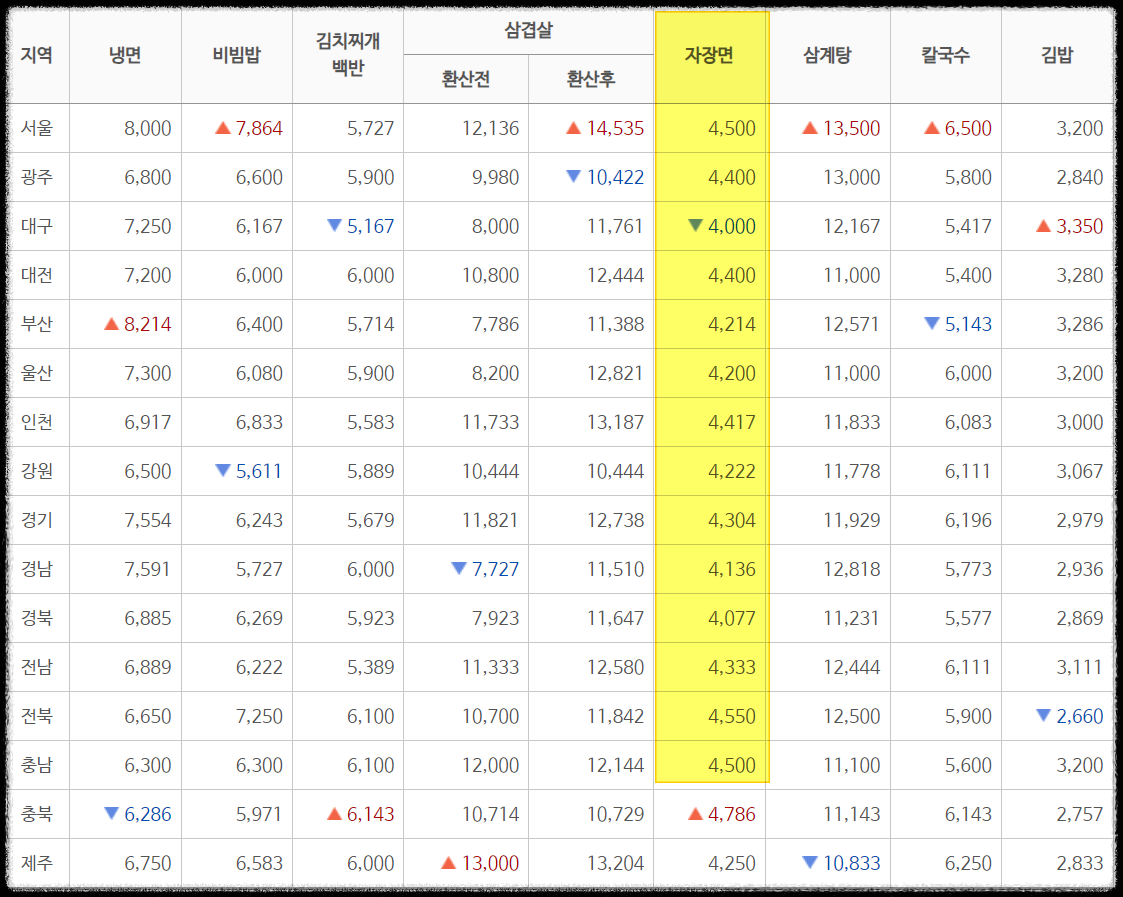The height and width of the screenshot is (897, 1123).
Task: Click 4,417 in the 인천 자장면 cell
Action: [x=731, y=422]
